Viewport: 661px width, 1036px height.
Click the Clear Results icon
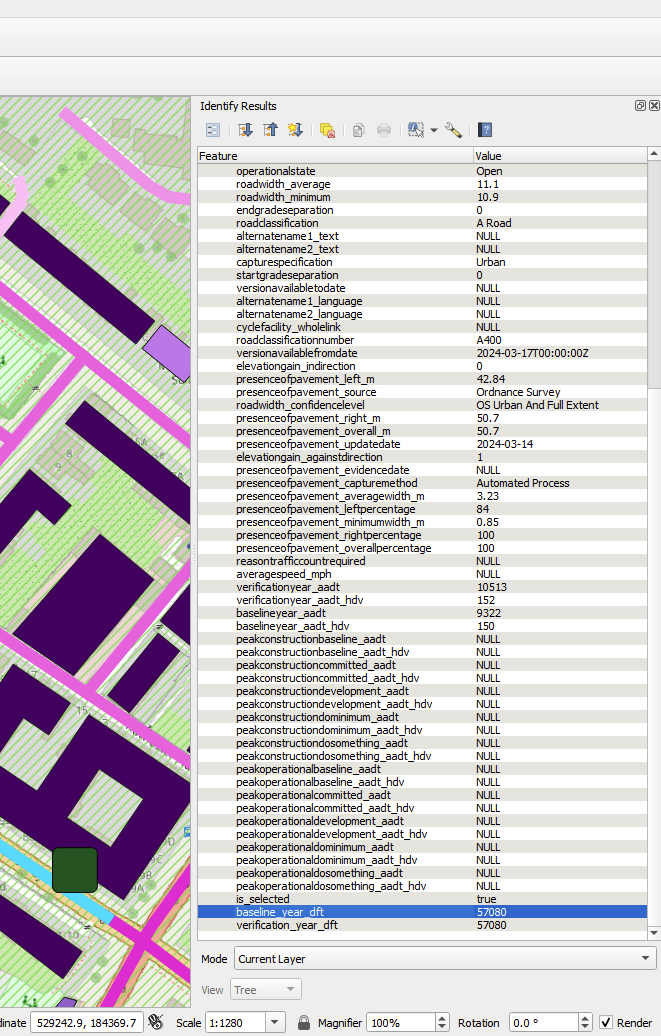[x=327, y=130]
